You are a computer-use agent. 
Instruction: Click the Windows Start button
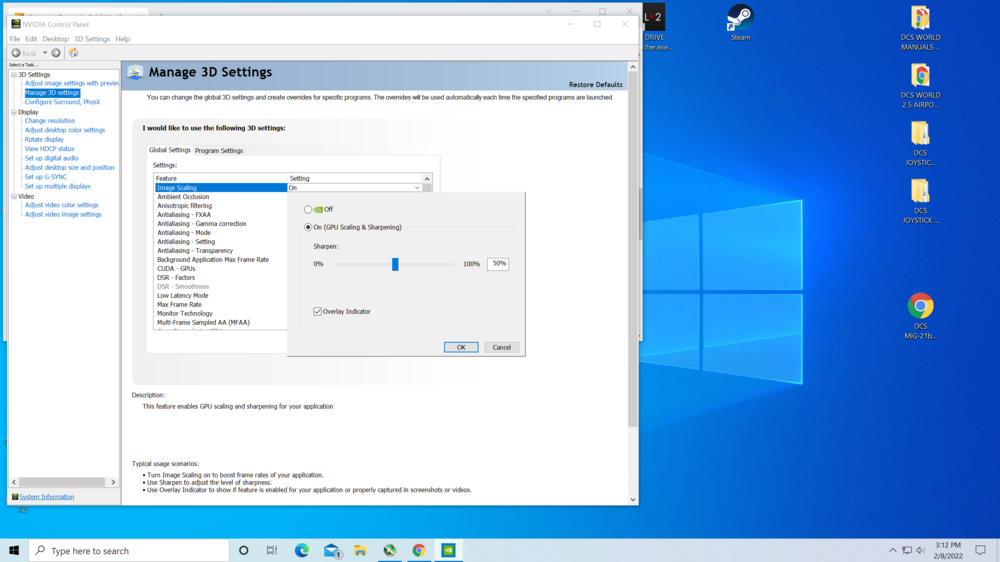[14, 551]
